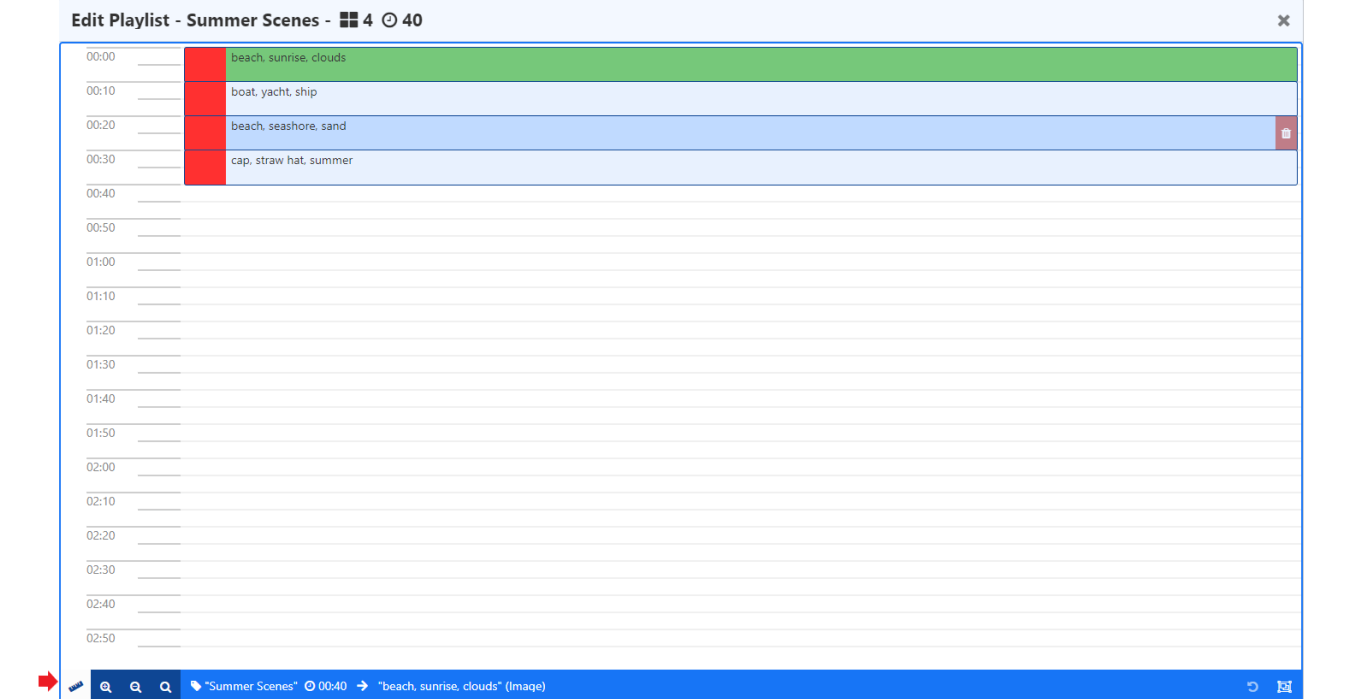The image size is (1360, 699).
Task: Click red thumbnail of 'beach, sunrise, clouds'
Action: coord(205,64)
